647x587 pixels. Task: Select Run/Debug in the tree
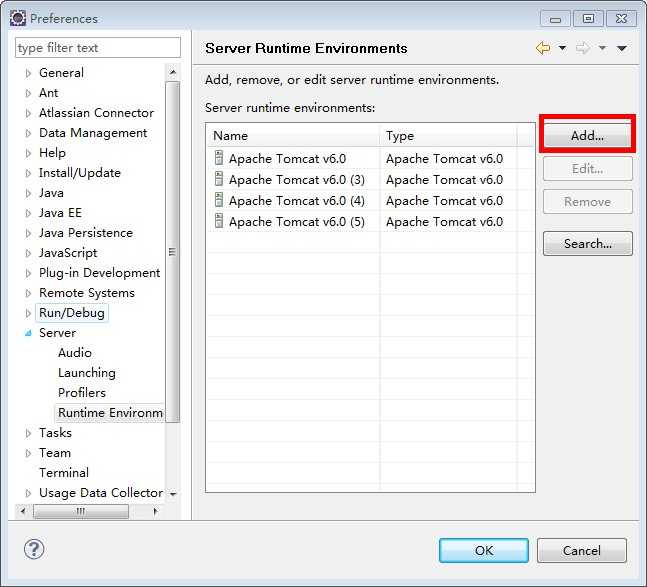[71, 313]
